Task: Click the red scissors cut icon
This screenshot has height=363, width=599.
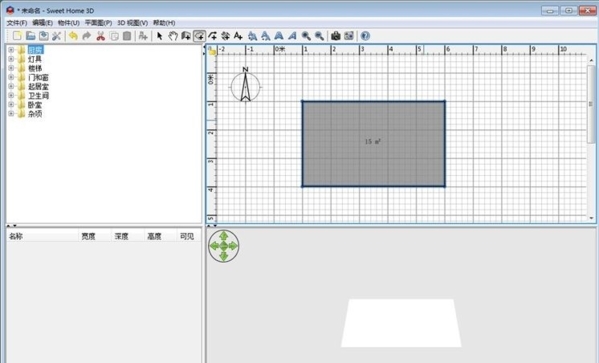Action: click(100, 36)
